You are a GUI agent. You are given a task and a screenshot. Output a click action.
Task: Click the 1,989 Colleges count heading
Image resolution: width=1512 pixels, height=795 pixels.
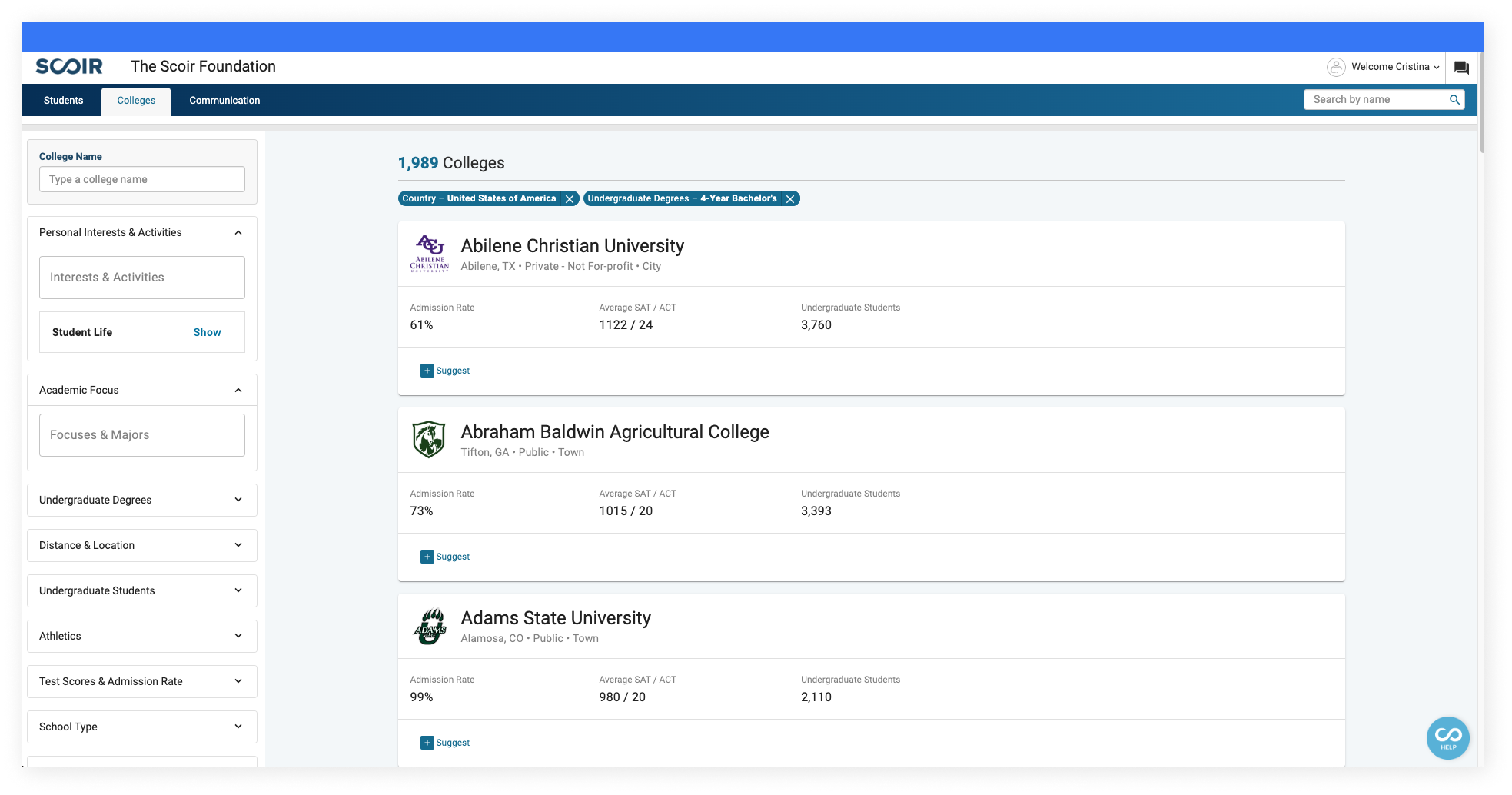451,163
